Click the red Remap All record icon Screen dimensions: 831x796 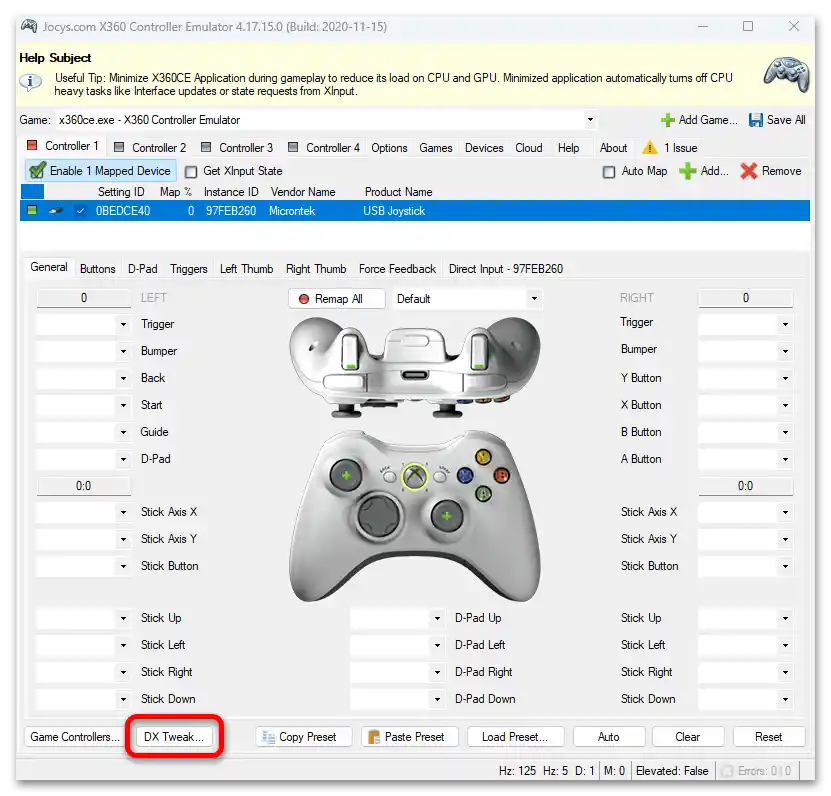302,298
